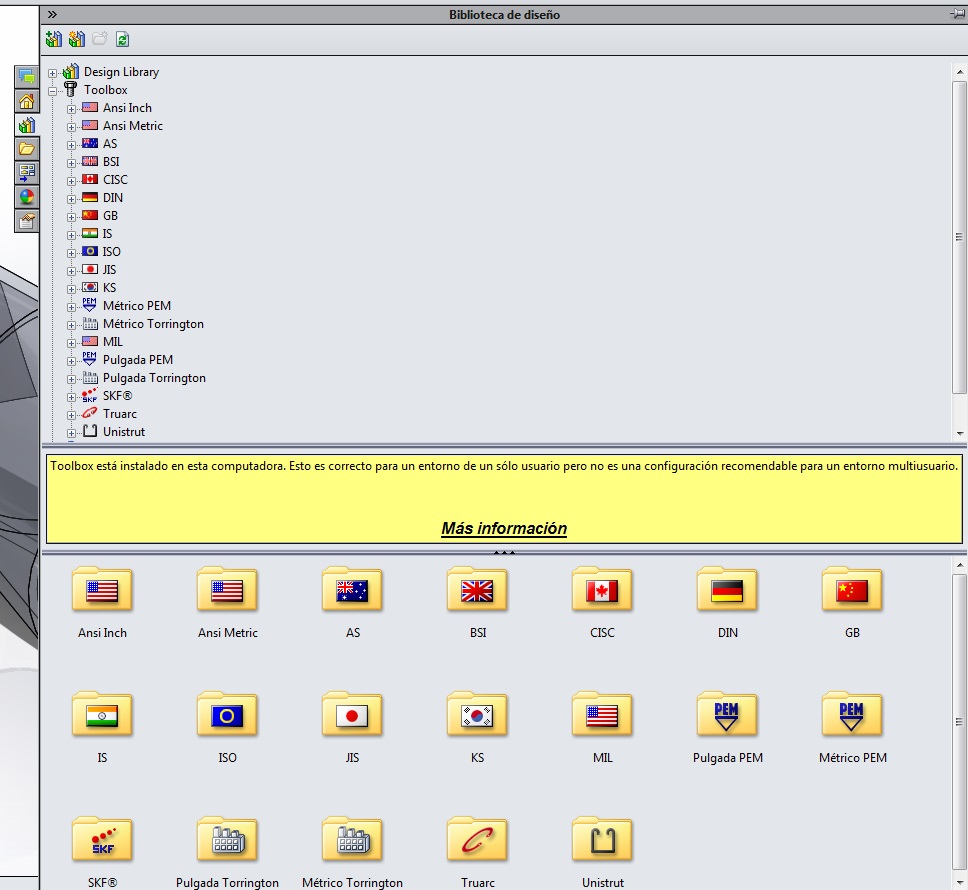Select GB in the Toolbox tree
Screen dimensions: 968x890
(x=111, y=216)
